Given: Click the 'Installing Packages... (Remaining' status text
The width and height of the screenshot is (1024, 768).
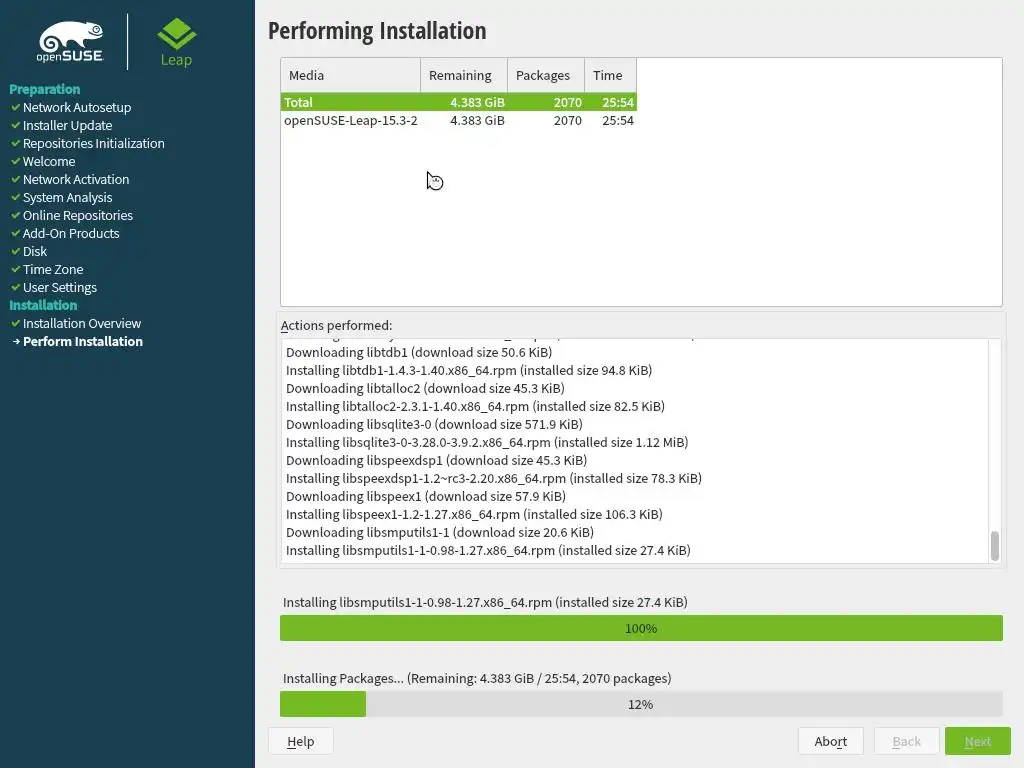Looking at the screenshot, I should tap(477, 679).
